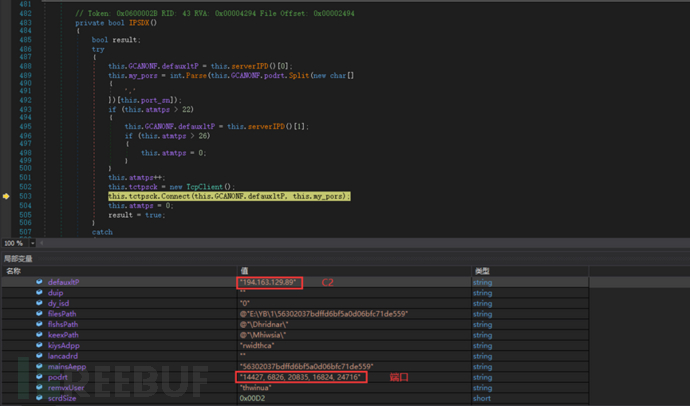This screenshot has height=406, width=690.
Task: Click the icon beside mainsAepp variable
Action: 39,366
